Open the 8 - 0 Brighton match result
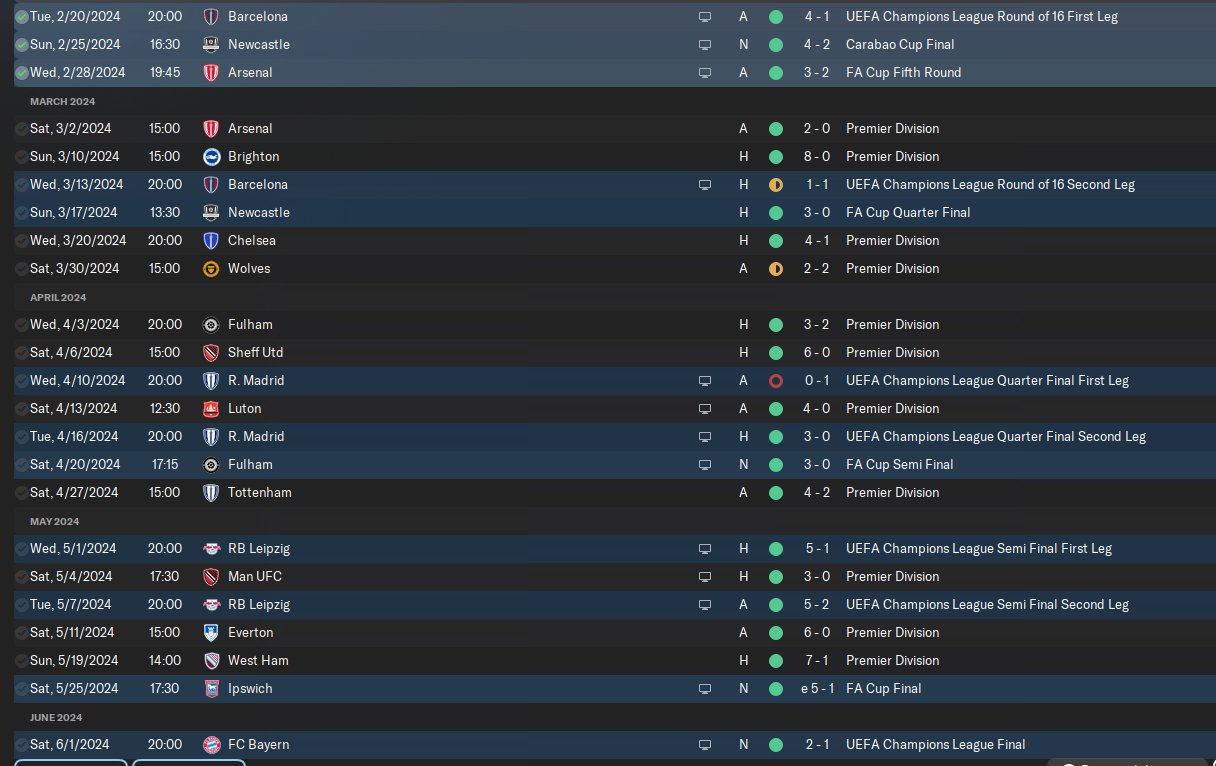Image resolution: width=1216 pixels, height=766 pixels. [x=818, y=156]
